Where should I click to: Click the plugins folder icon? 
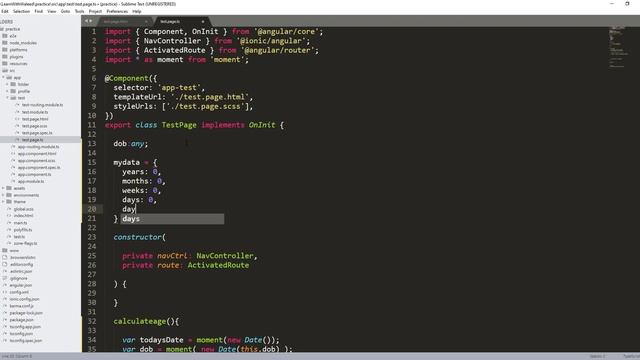point(5,57)
